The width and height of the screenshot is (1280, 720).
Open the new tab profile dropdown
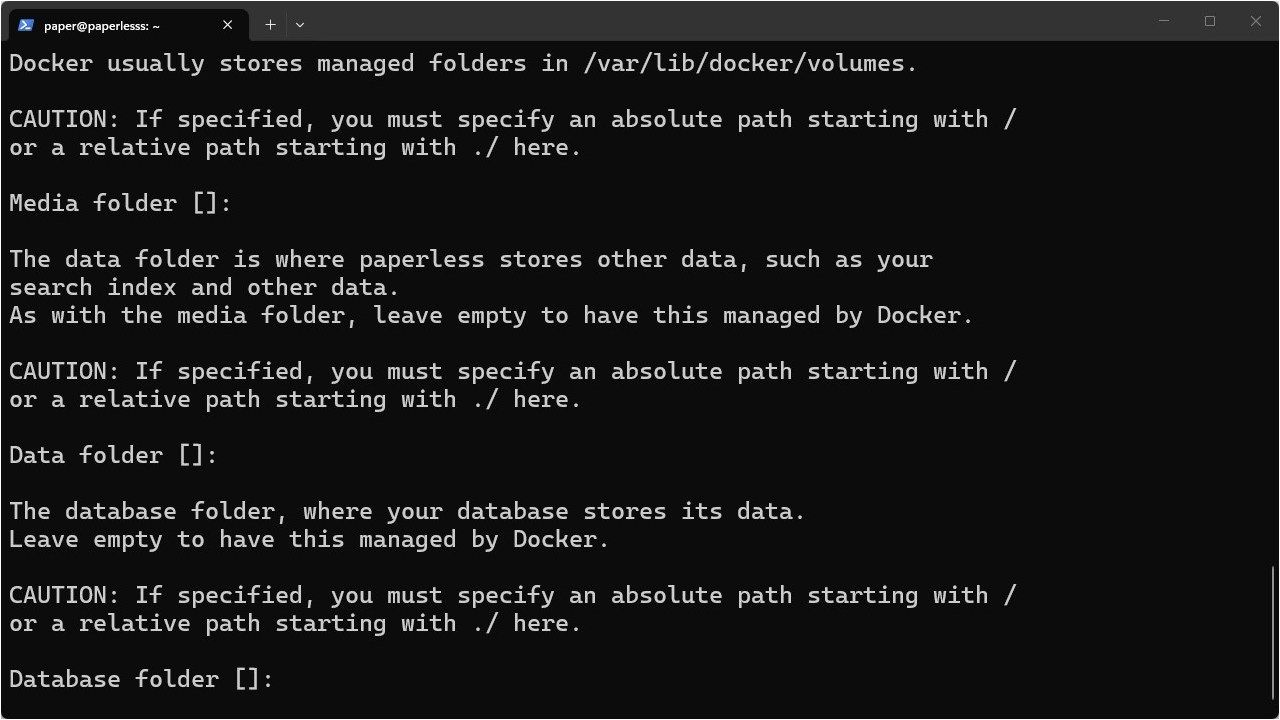click(x=300, y=24)
